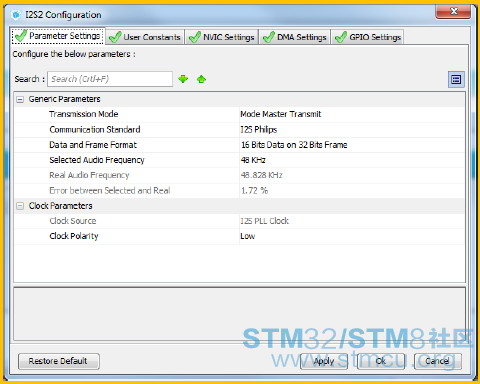The width and height of the screenshot is (480, 384).
Task: Open the GPIO Settings tab
Action: tap(368, 37)
